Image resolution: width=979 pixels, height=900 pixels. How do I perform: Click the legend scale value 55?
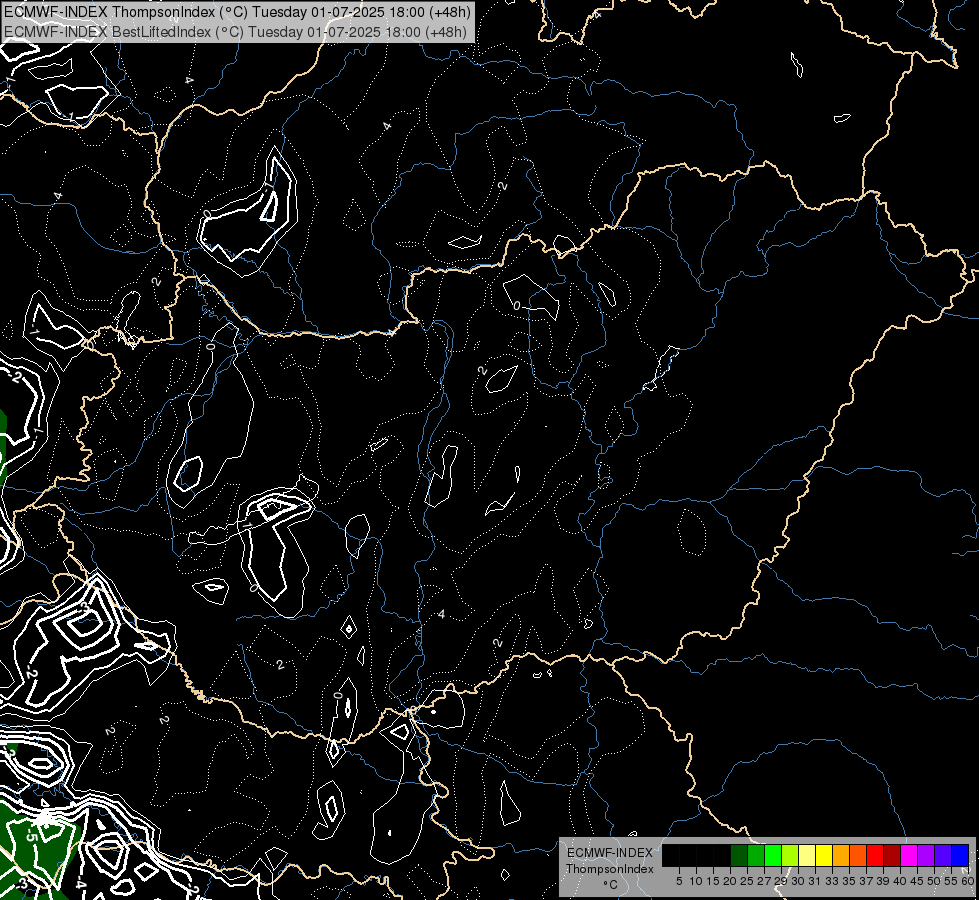click(x=952, y=881)
